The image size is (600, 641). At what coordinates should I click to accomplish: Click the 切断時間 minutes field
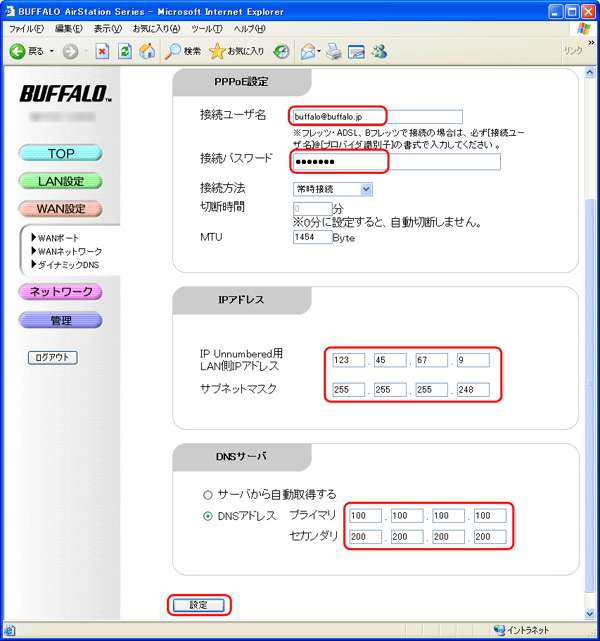(x=313, y=209)
